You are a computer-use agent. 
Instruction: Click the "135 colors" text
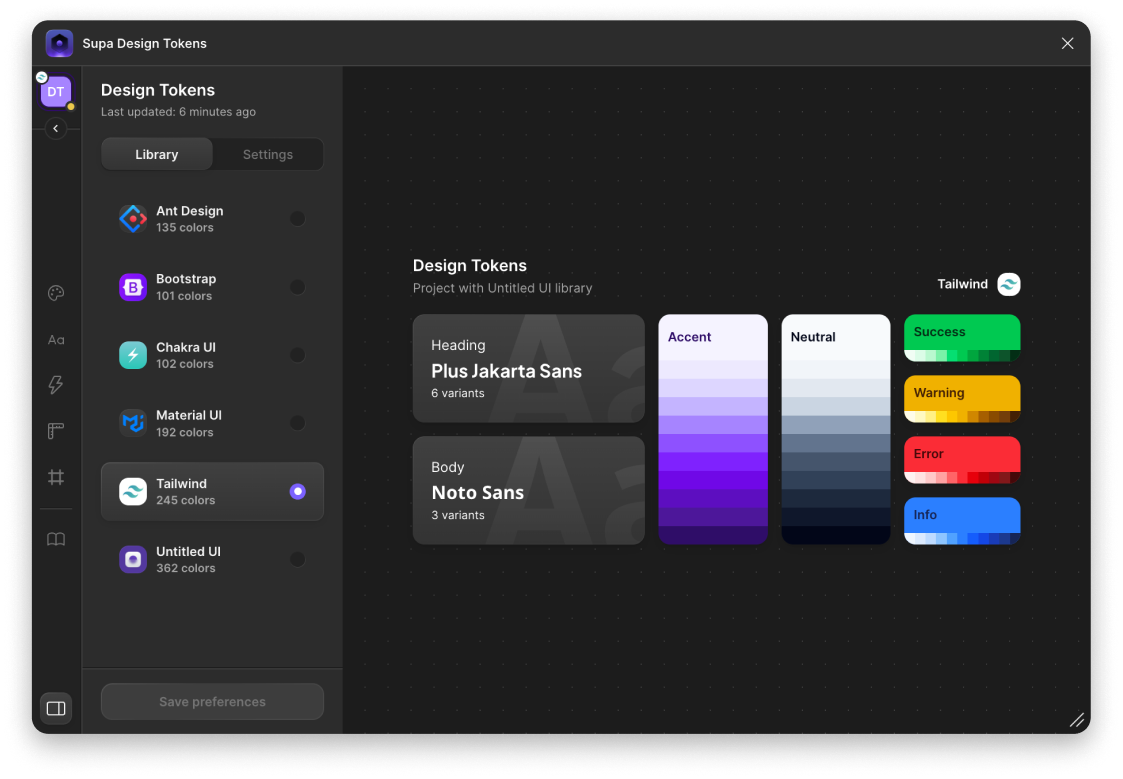(185, 228)
